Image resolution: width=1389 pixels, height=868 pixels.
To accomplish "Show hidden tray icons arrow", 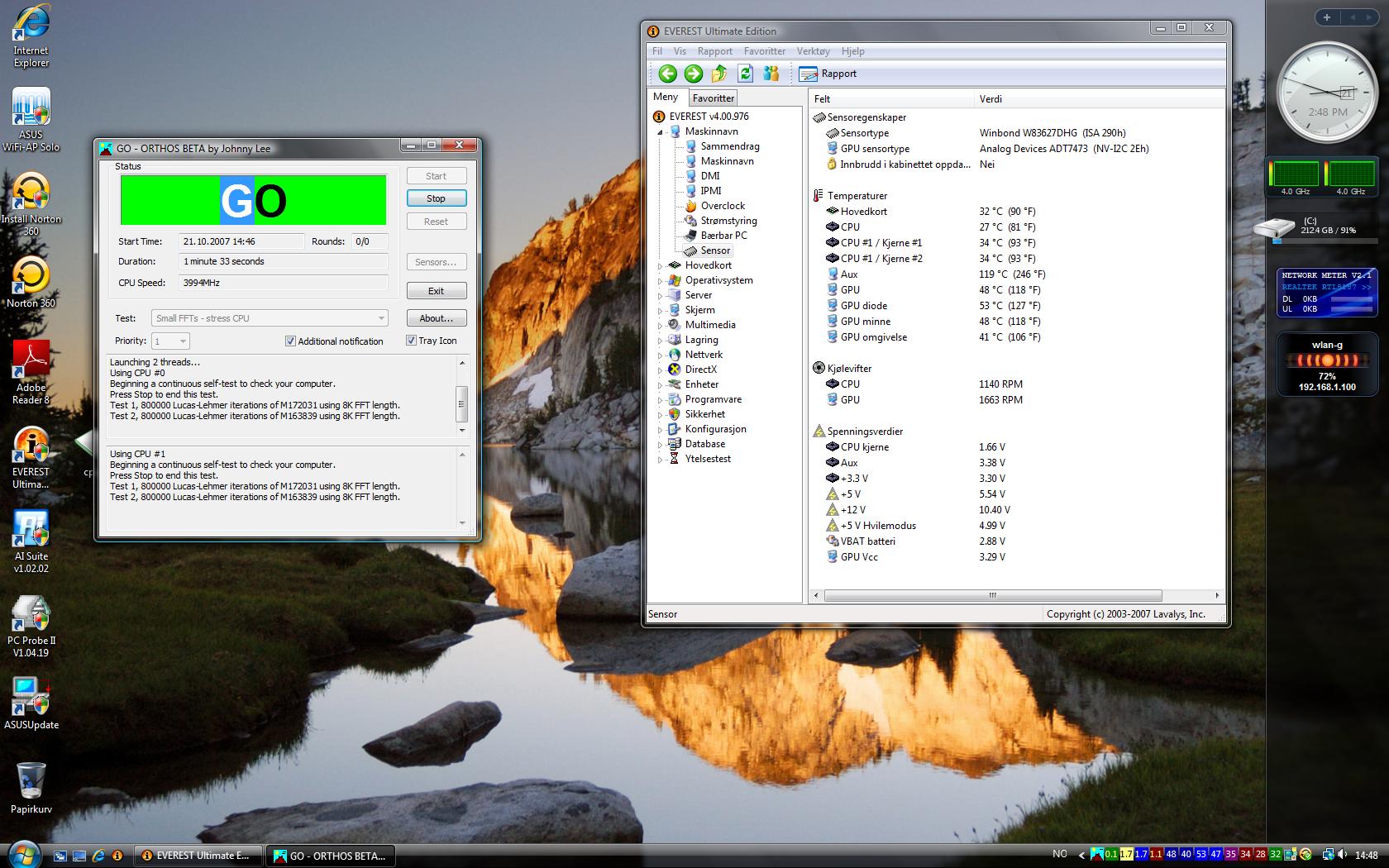I will click(x=1081, y=855).
